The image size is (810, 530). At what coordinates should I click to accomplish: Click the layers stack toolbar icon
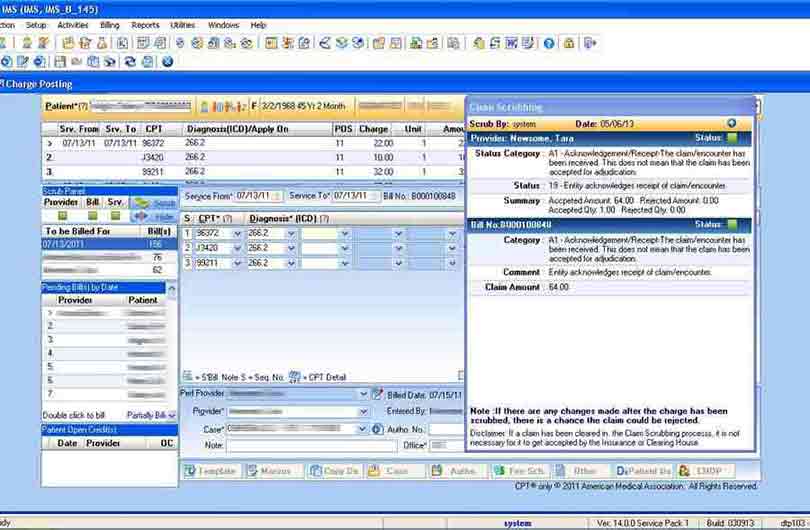(341, 43)
